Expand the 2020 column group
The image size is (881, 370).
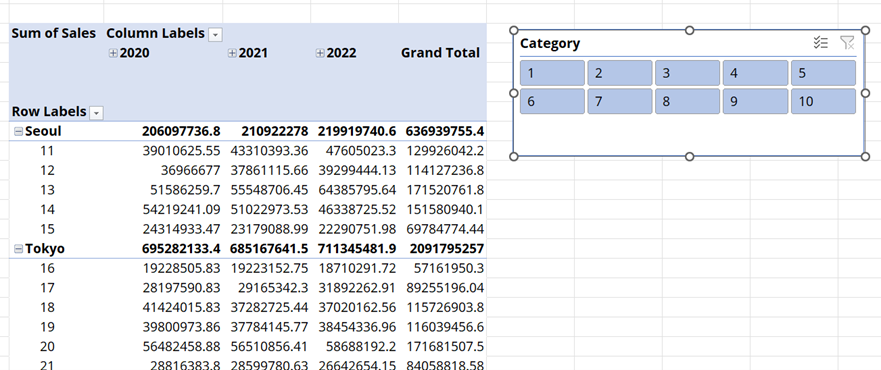coord(113,53)
